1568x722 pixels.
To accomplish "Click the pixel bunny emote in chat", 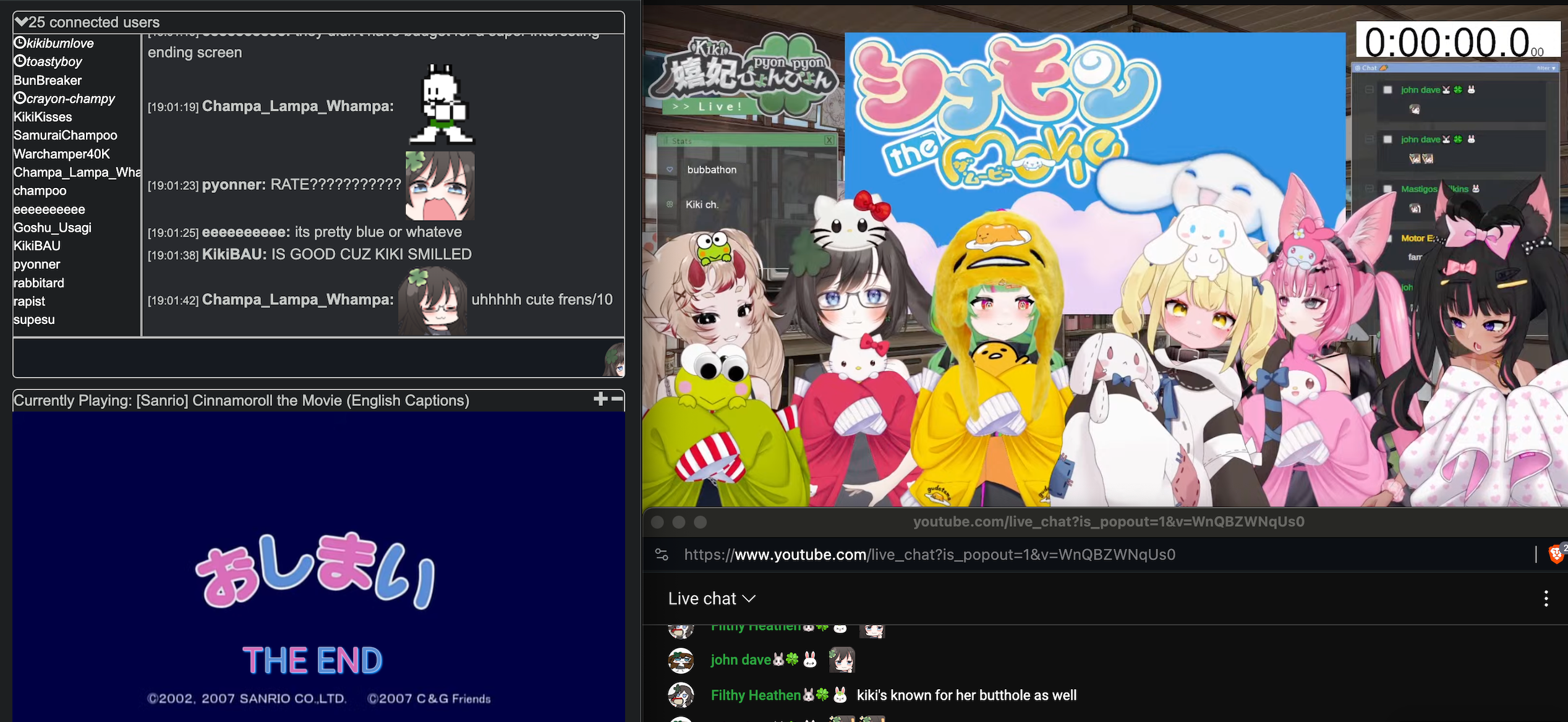I will coord(441,103).
